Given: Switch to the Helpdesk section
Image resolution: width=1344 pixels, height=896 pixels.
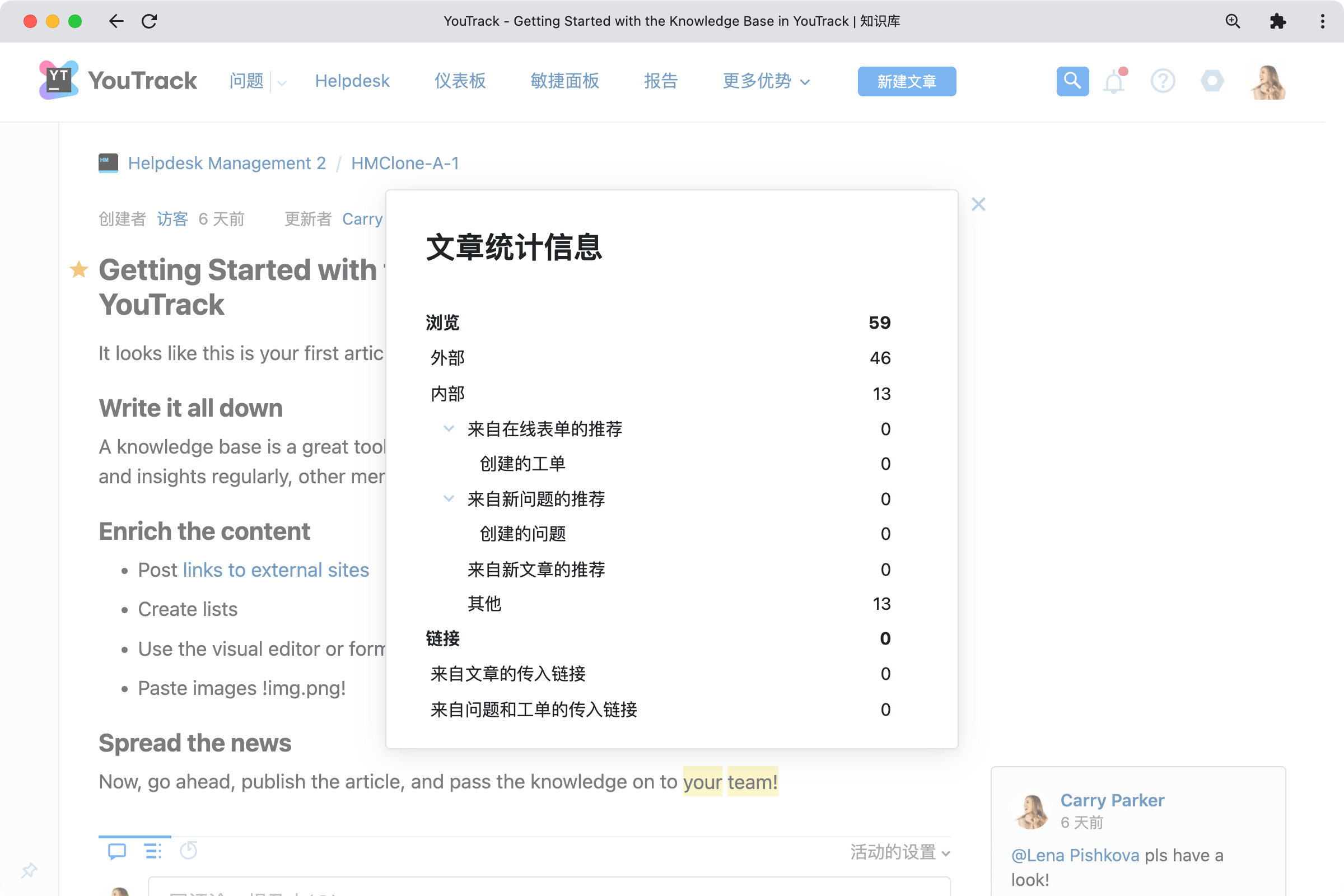Looking at the screenshot, I should tap(352, 81).
